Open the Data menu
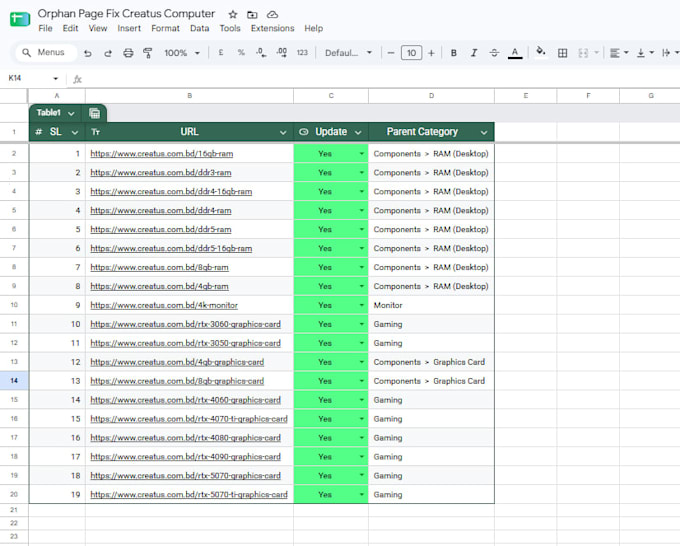Image resolution: width=680 pixels, height=546 pixels. 199,29
